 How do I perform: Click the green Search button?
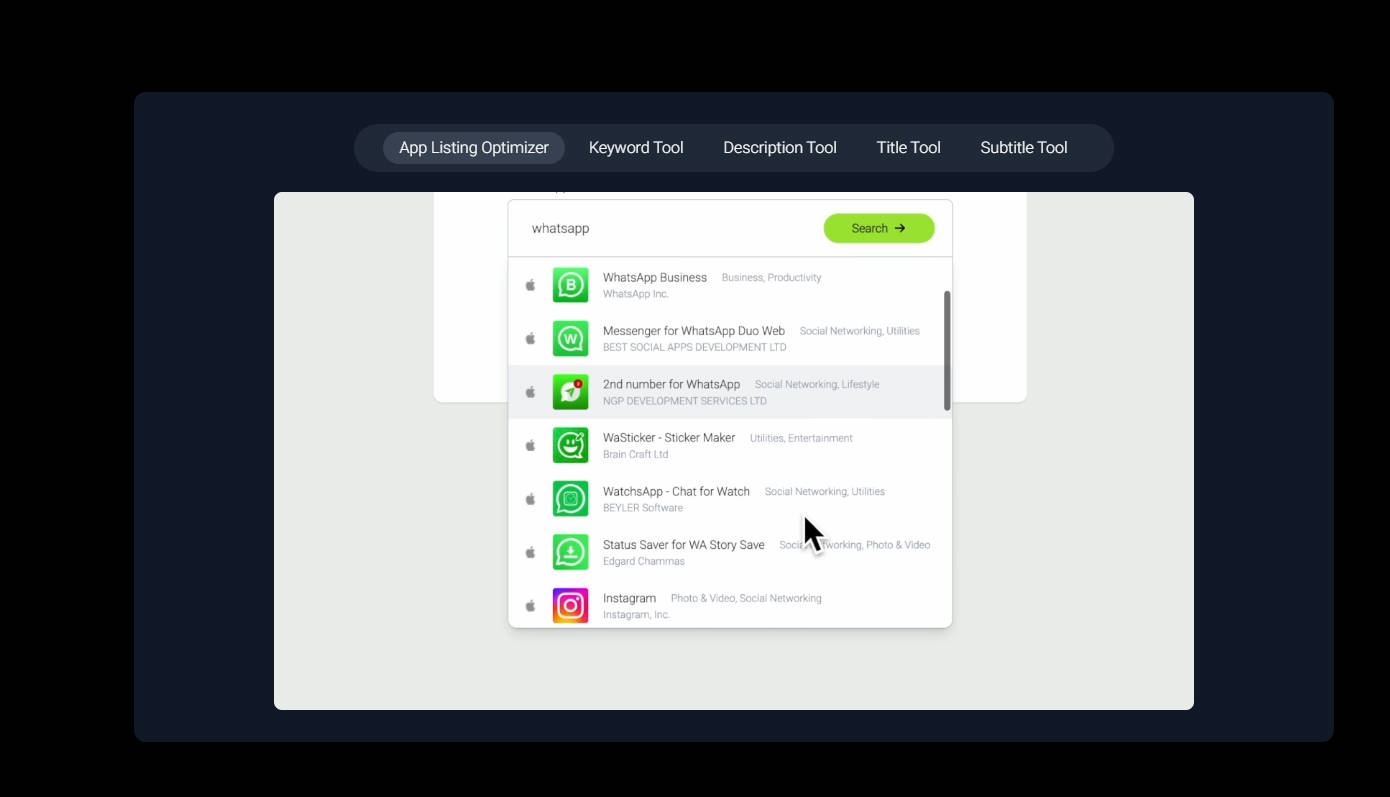pyautogui.click(x=879, y=228)
